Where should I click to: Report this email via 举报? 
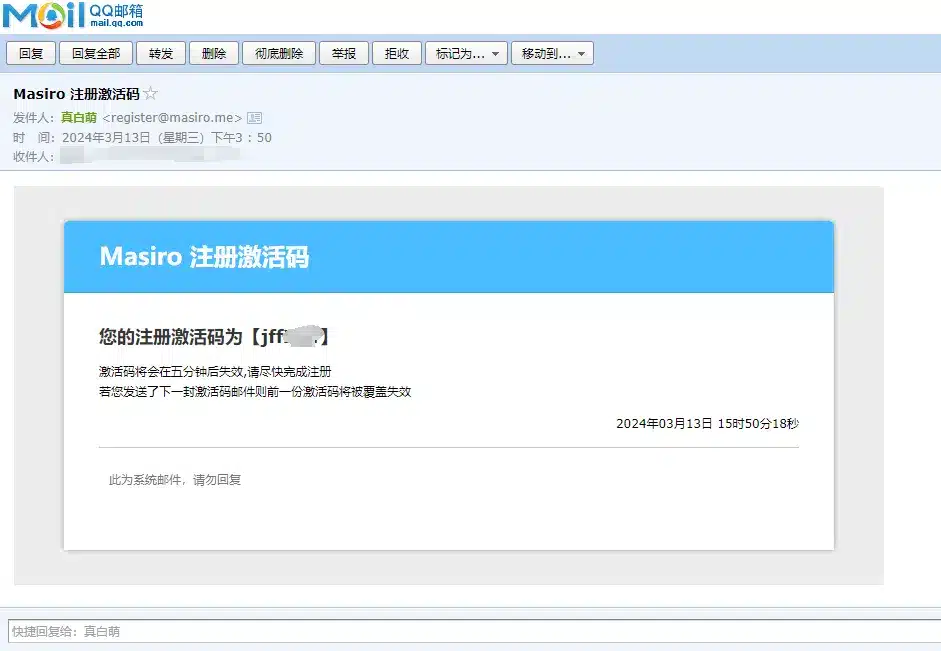coord(344,54)
